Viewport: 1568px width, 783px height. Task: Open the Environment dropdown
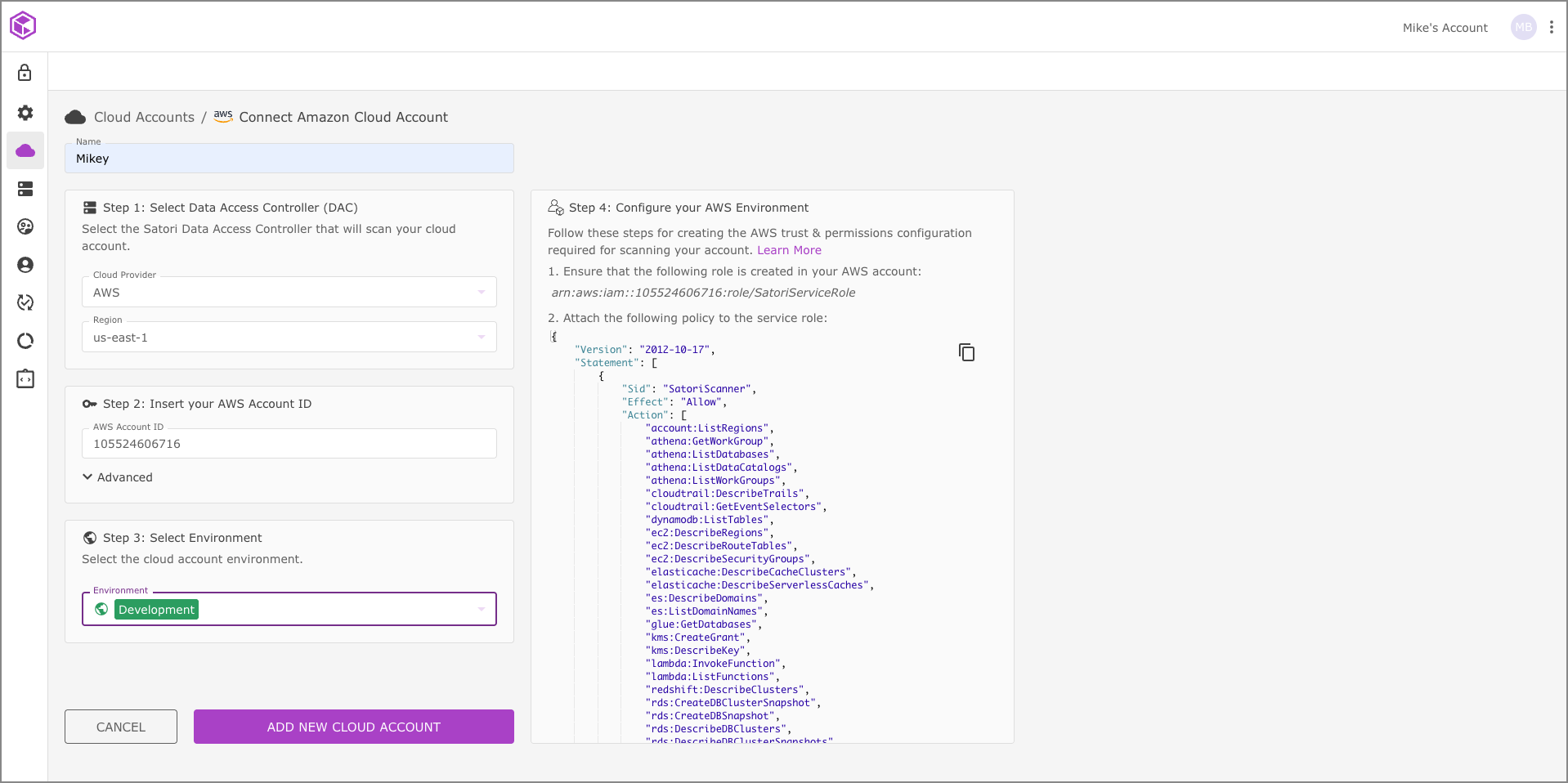289,610
